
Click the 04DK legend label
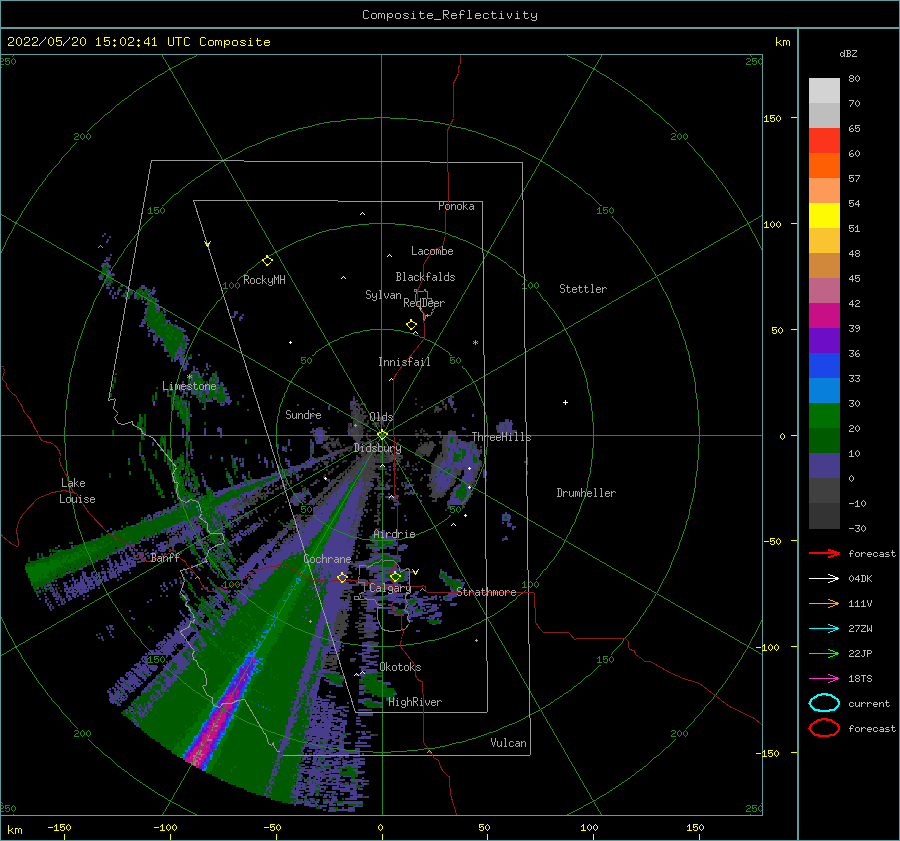point(860,579)
